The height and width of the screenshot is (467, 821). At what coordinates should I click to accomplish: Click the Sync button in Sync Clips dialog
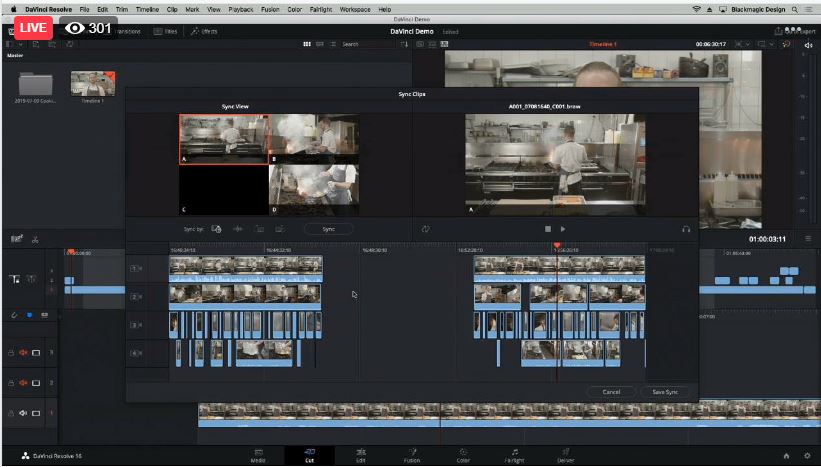click(x=328, y=229)
